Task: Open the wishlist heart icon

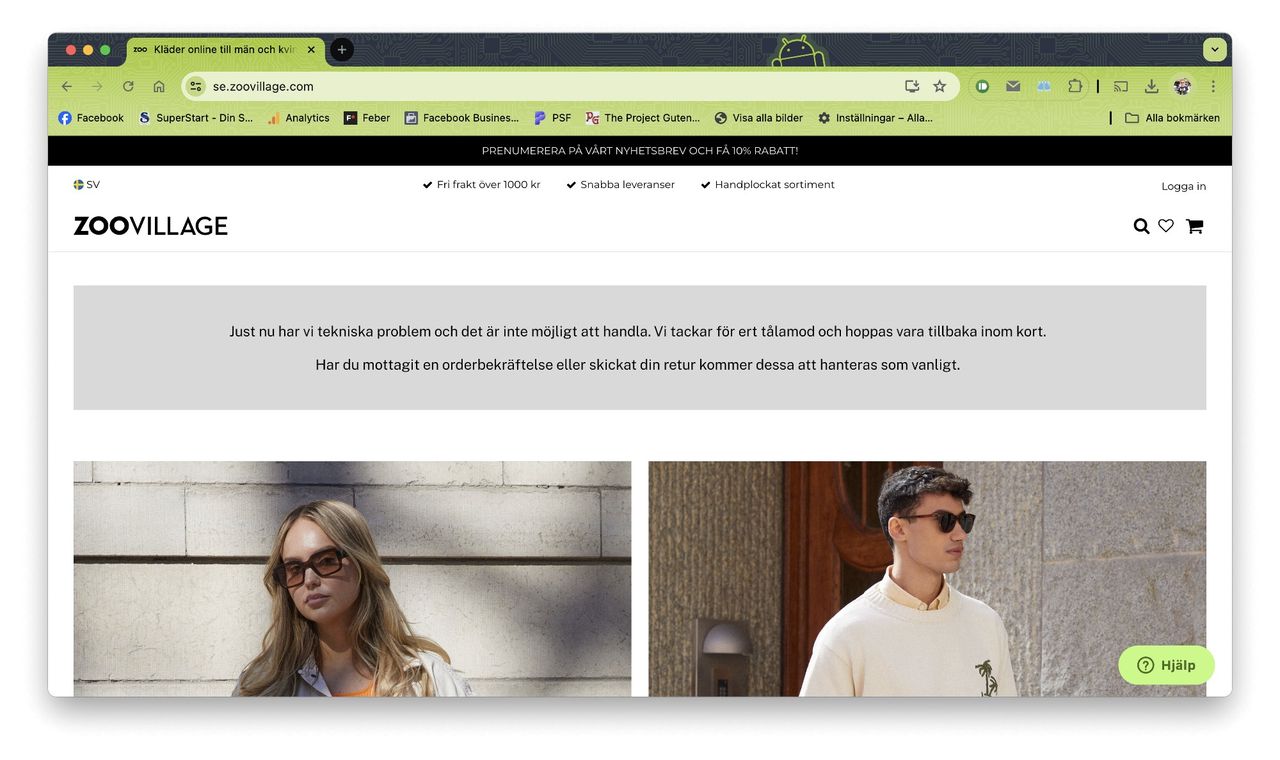Action: 1166,226
